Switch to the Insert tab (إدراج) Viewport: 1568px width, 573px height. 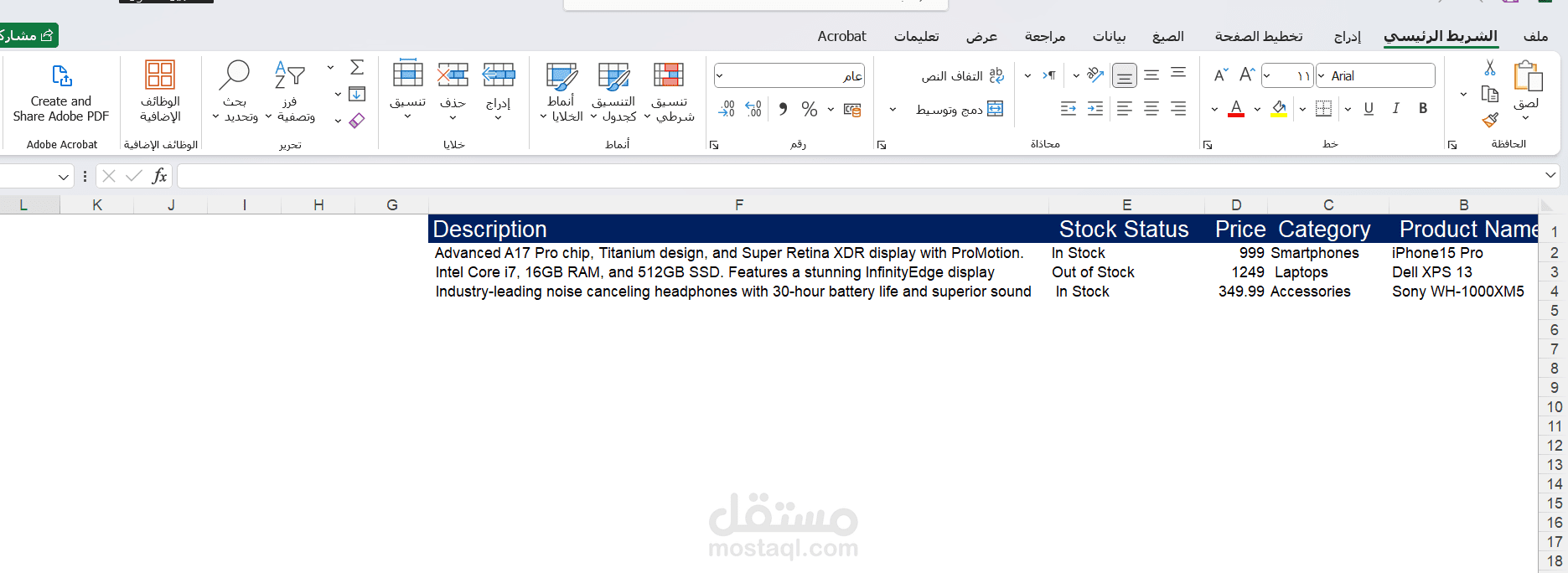(1348, 36)
